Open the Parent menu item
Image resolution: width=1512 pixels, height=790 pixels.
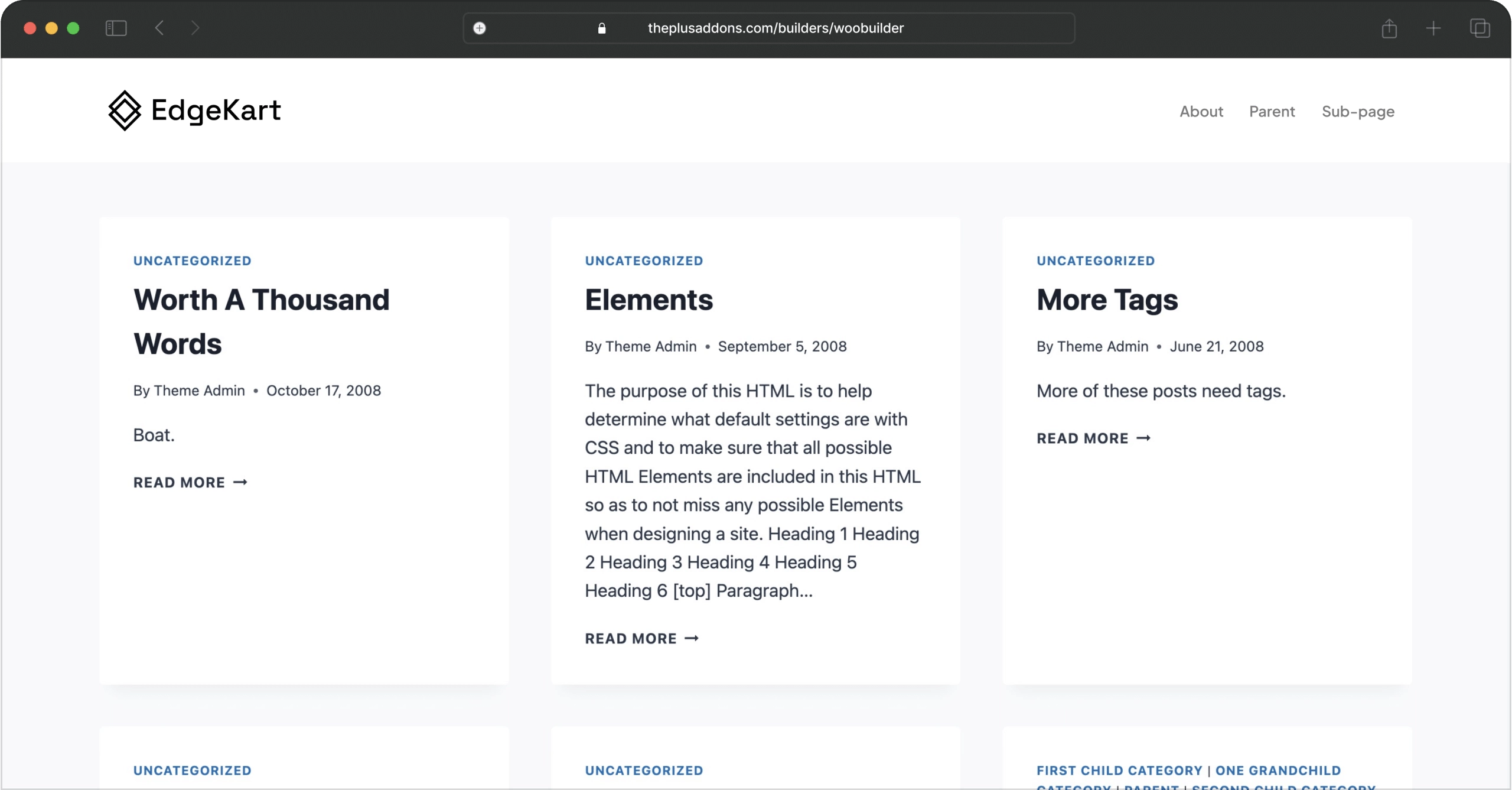[1272, 112]
